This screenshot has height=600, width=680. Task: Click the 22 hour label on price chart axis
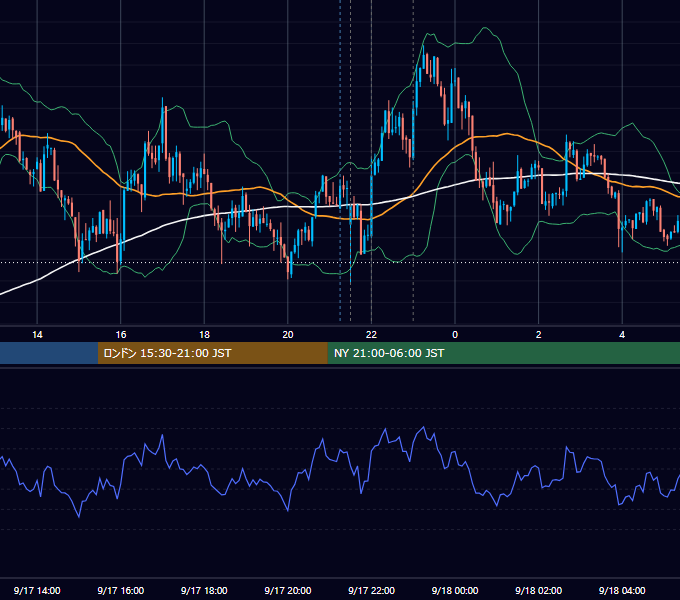(x=371, y=335)
